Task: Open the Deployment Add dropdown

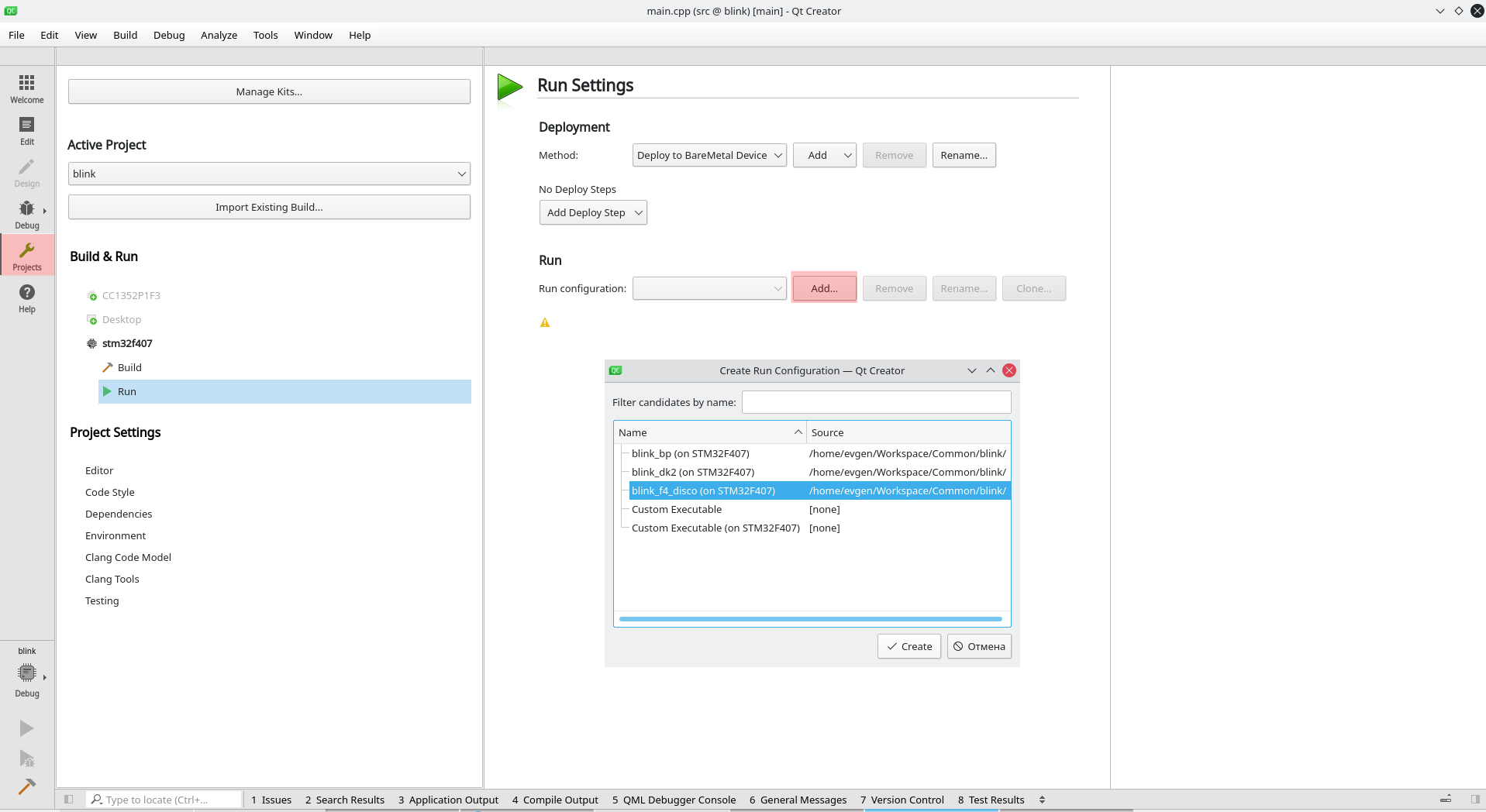Action: pyautogui.click(x=825, y=155)
